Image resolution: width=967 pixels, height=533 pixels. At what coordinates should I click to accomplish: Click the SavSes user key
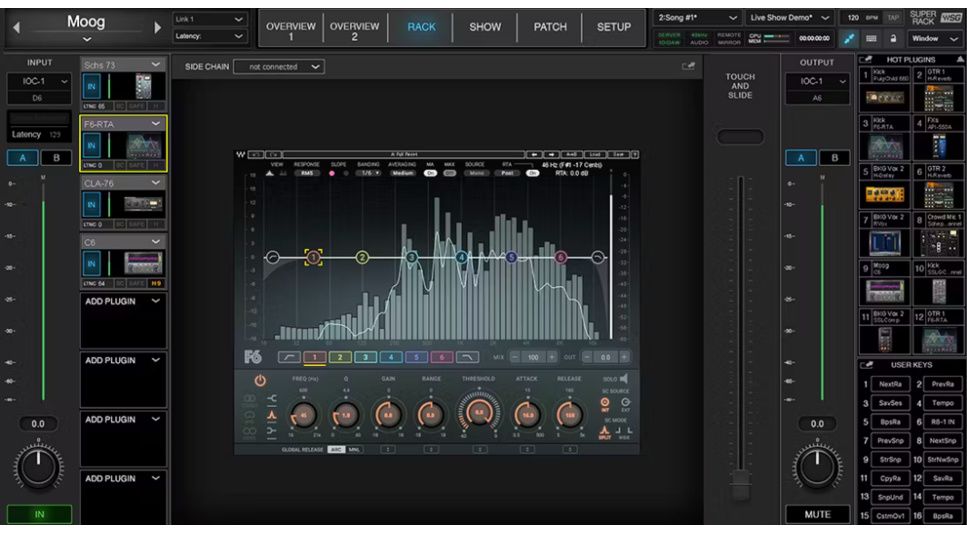(890, 403)
